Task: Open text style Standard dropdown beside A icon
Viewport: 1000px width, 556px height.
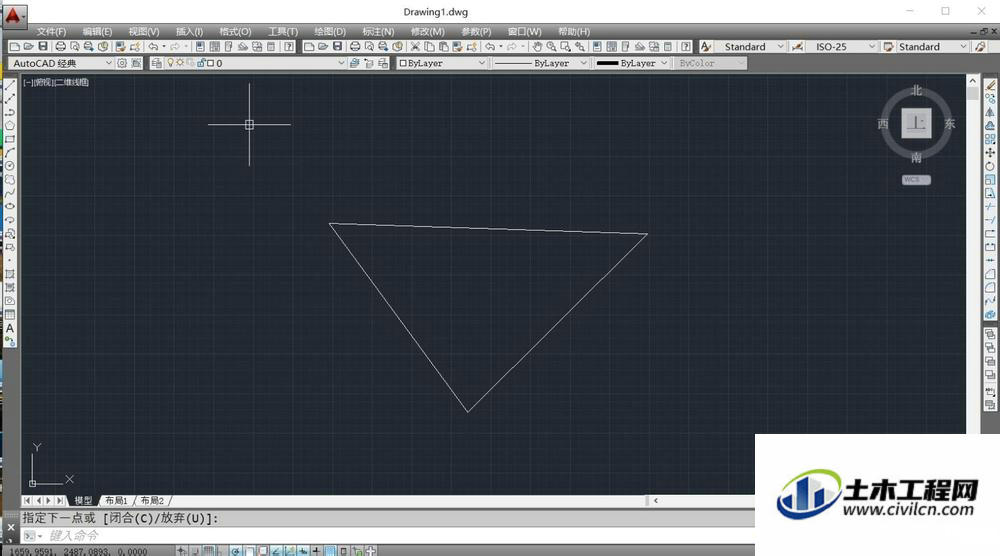Action: pos(780,47)
